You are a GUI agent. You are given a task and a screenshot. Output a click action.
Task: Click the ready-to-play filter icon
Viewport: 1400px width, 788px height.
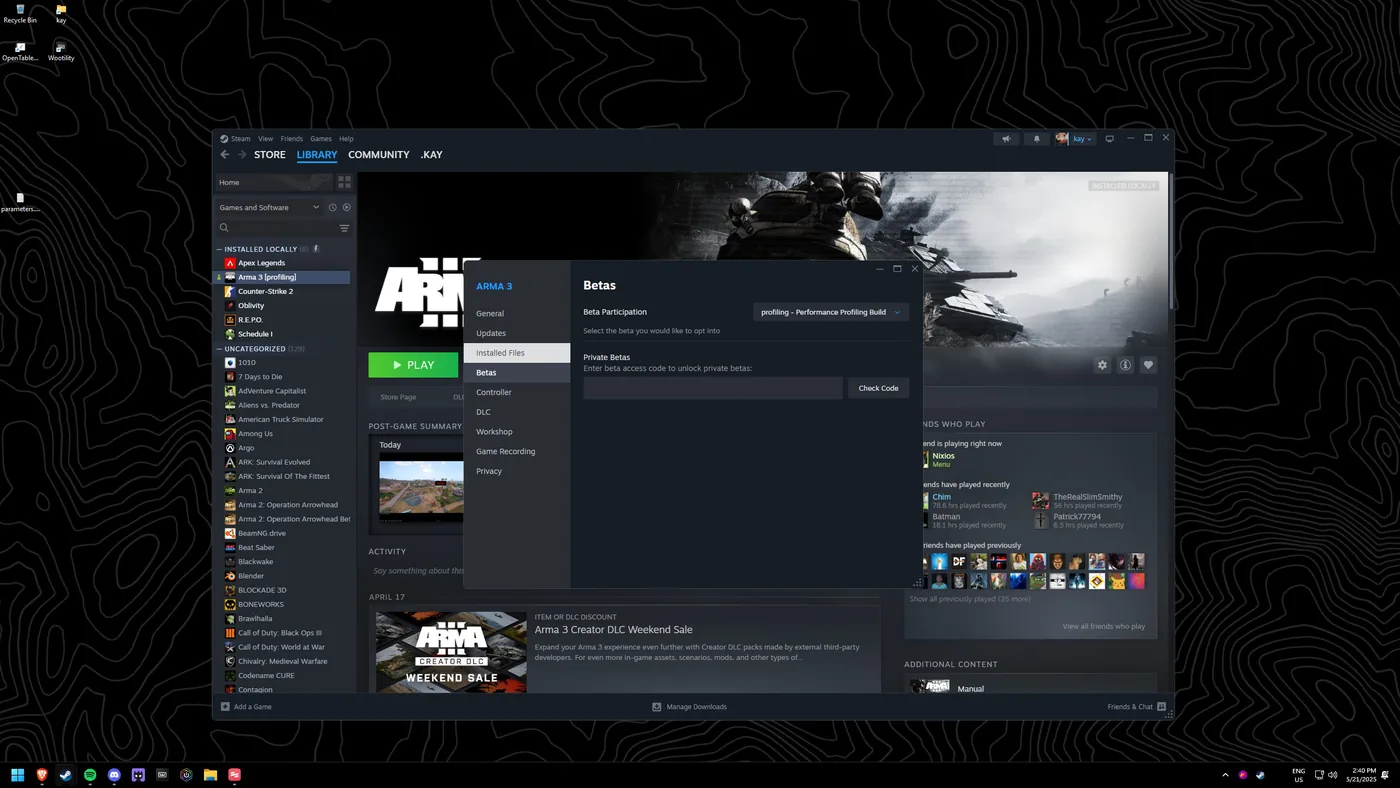coord(347,207)
